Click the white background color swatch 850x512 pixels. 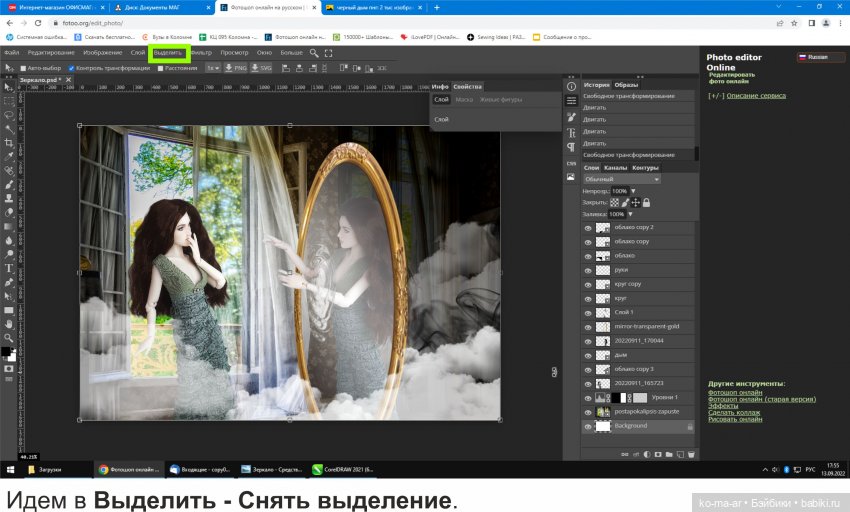click(x=12, y=357)
